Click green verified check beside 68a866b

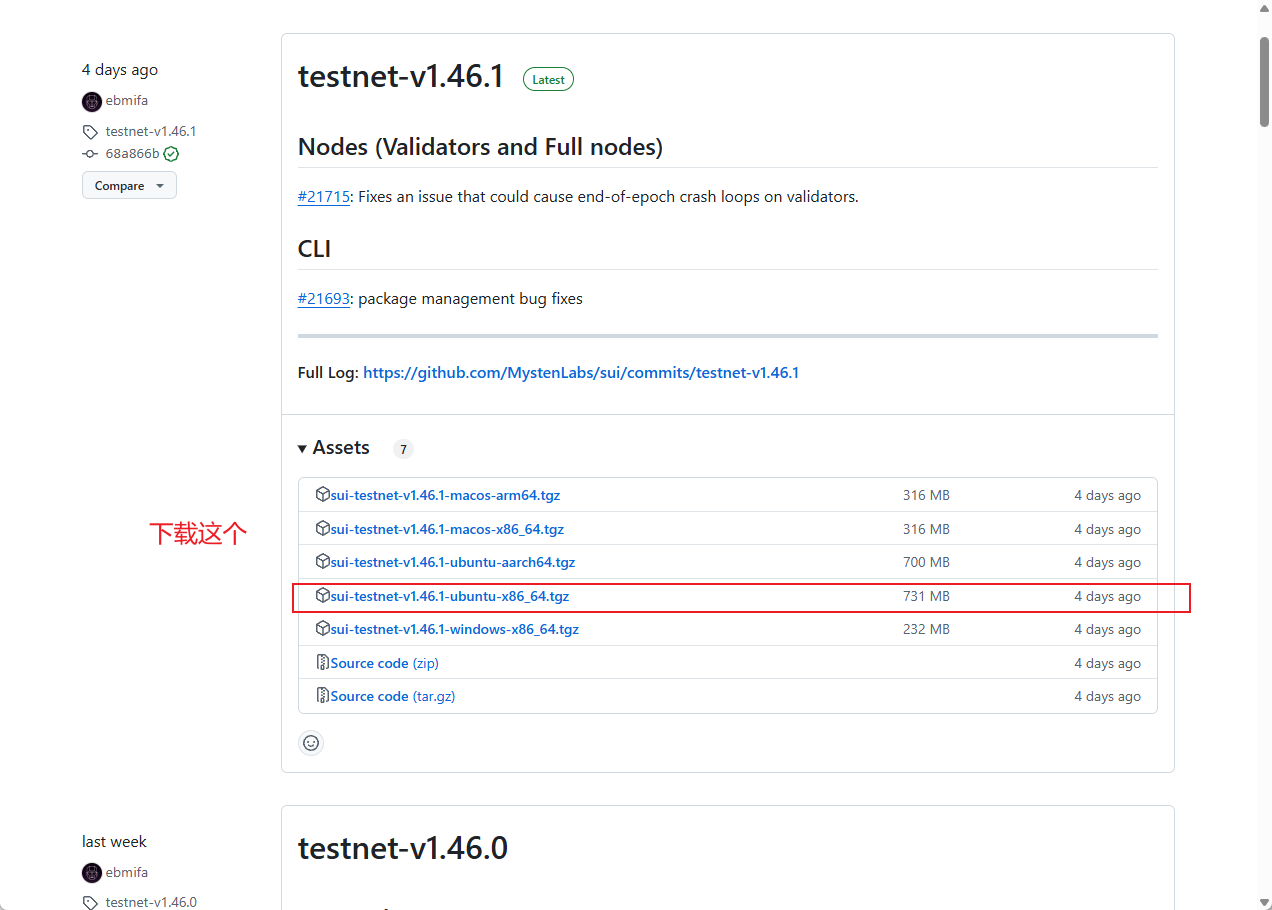171,154
